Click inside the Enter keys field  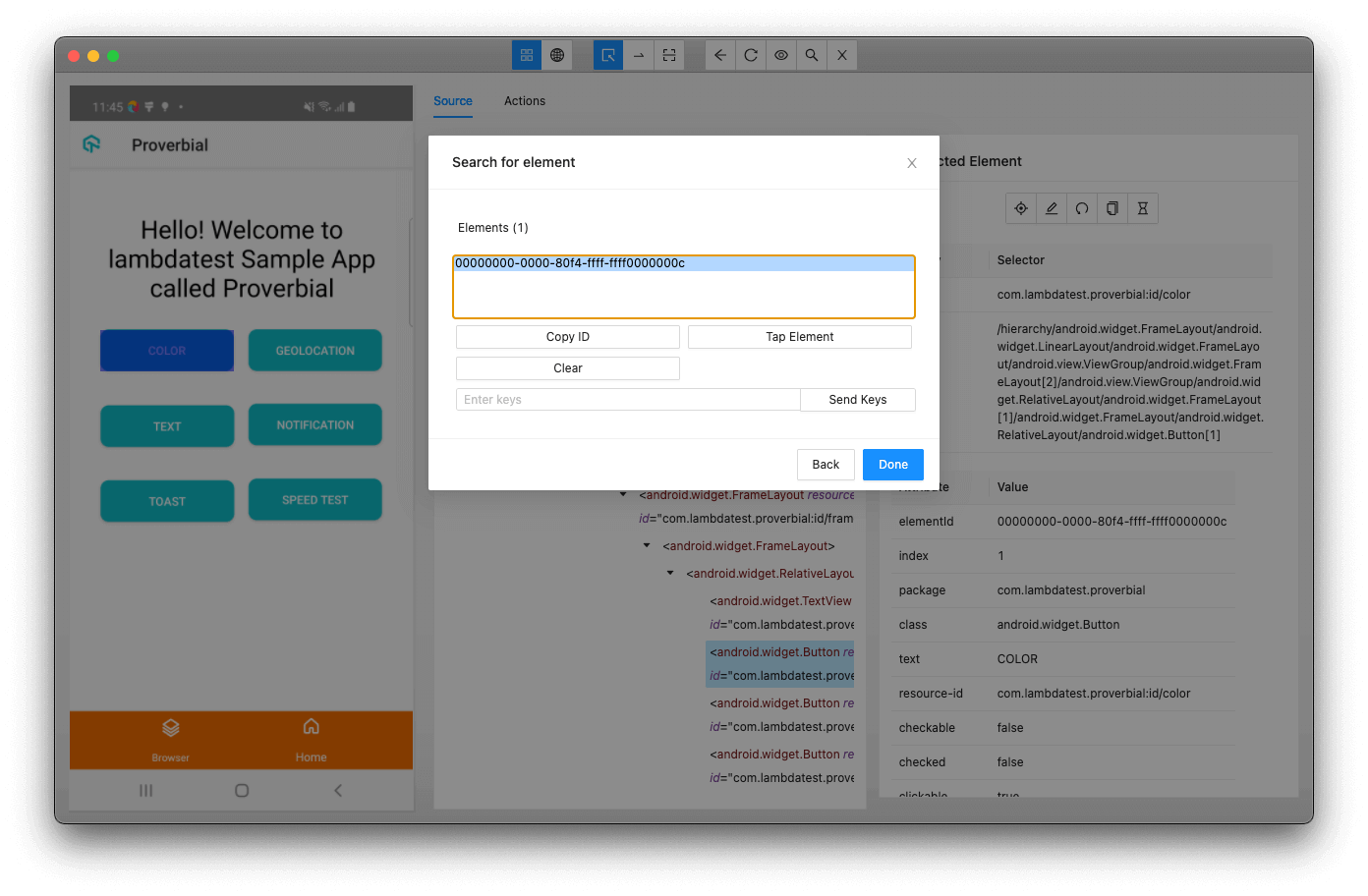628,399
